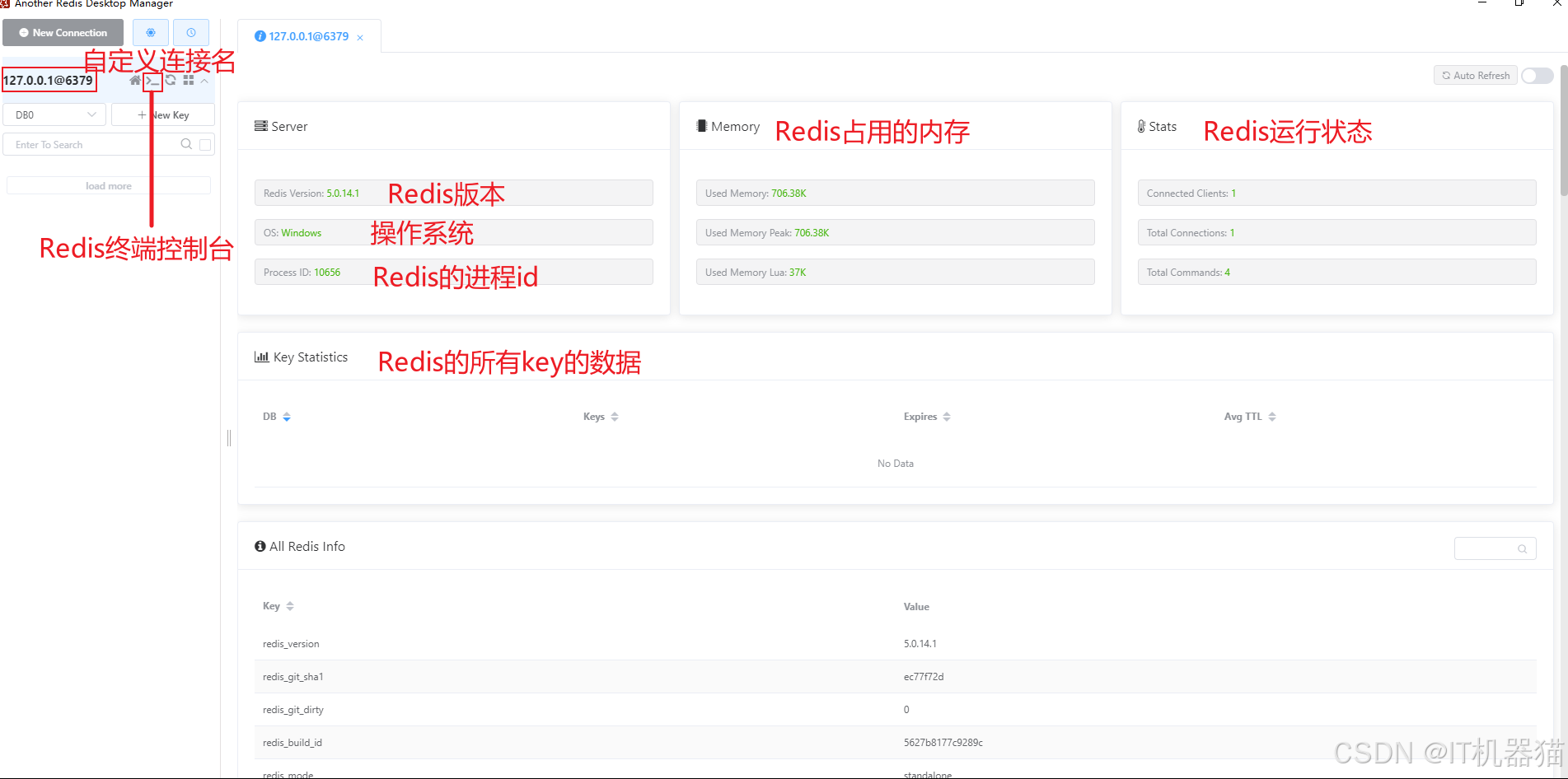Click value ec77f72d
The image size is (1568, 779).
tap(924, 677)
